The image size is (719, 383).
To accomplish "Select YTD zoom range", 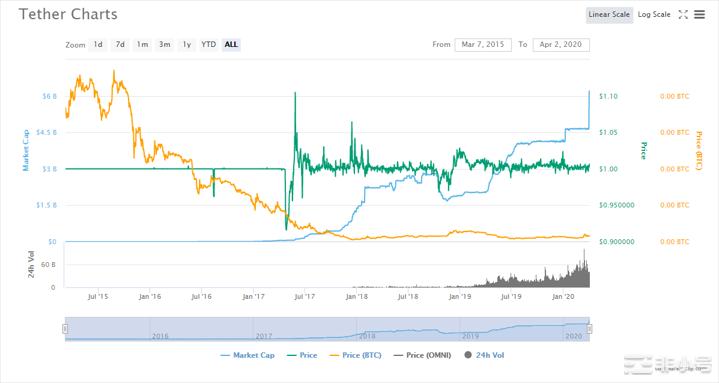I will click(209, 44).
